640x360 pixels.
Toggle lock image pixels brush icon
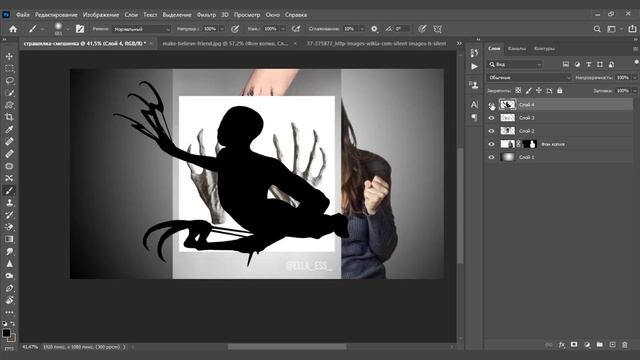tap(529, 91)
